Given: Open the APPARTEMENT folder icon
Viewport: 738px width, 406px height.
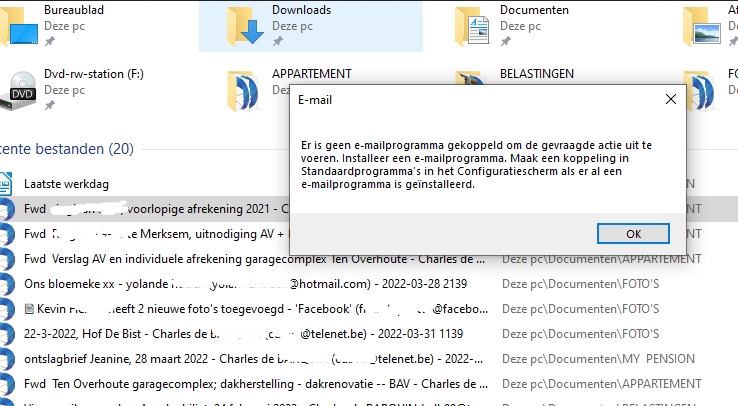Looking at the screenshot, I should pyautogui.click(x=243, y=88).
